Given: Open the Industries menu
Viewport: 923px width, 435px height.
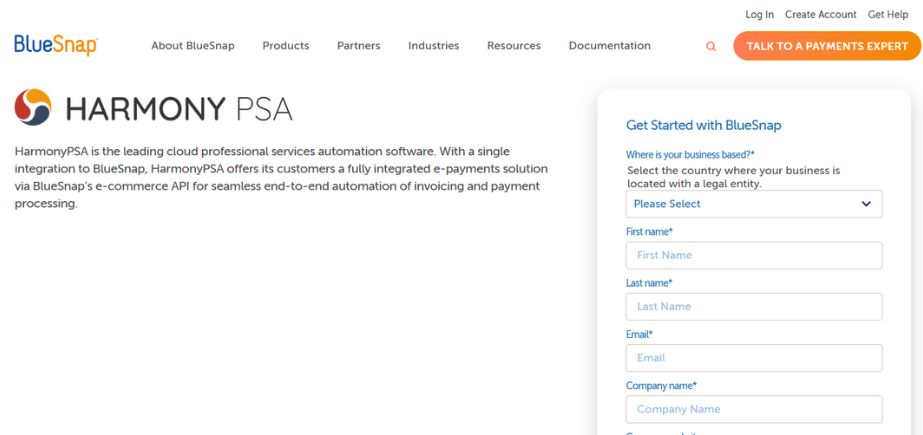Looking at the screenshot, I should pos(433,45).
